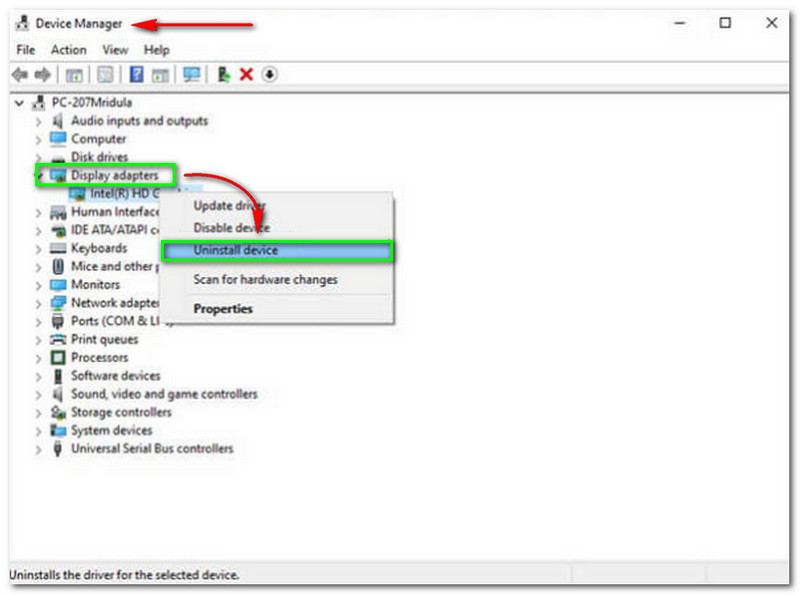Screen dimensions: 800x595
Task: Collapse the PC-207Mridula root node
Action: (19, 103)
